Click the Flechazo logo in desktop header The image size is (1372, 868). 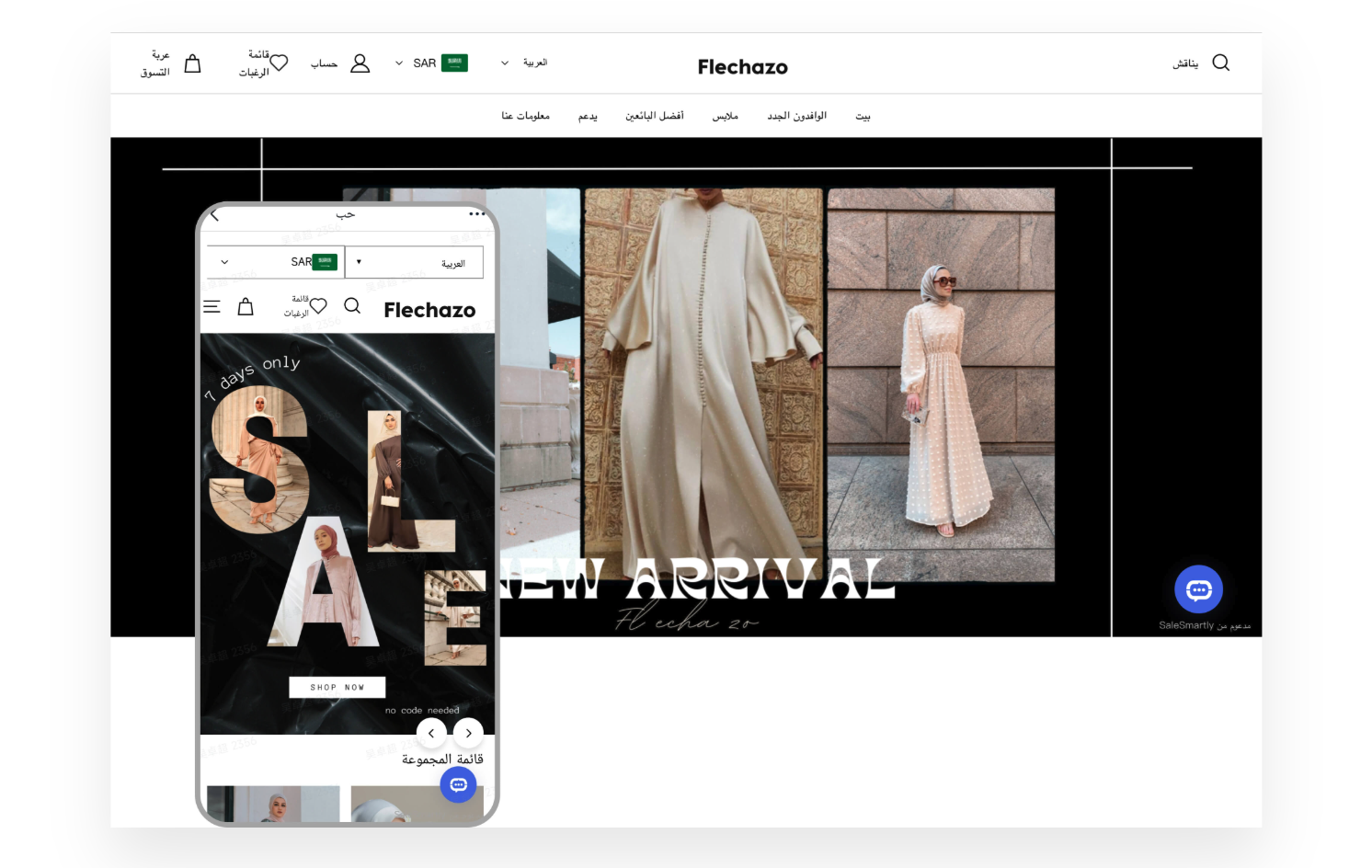[x=742, y=67]
